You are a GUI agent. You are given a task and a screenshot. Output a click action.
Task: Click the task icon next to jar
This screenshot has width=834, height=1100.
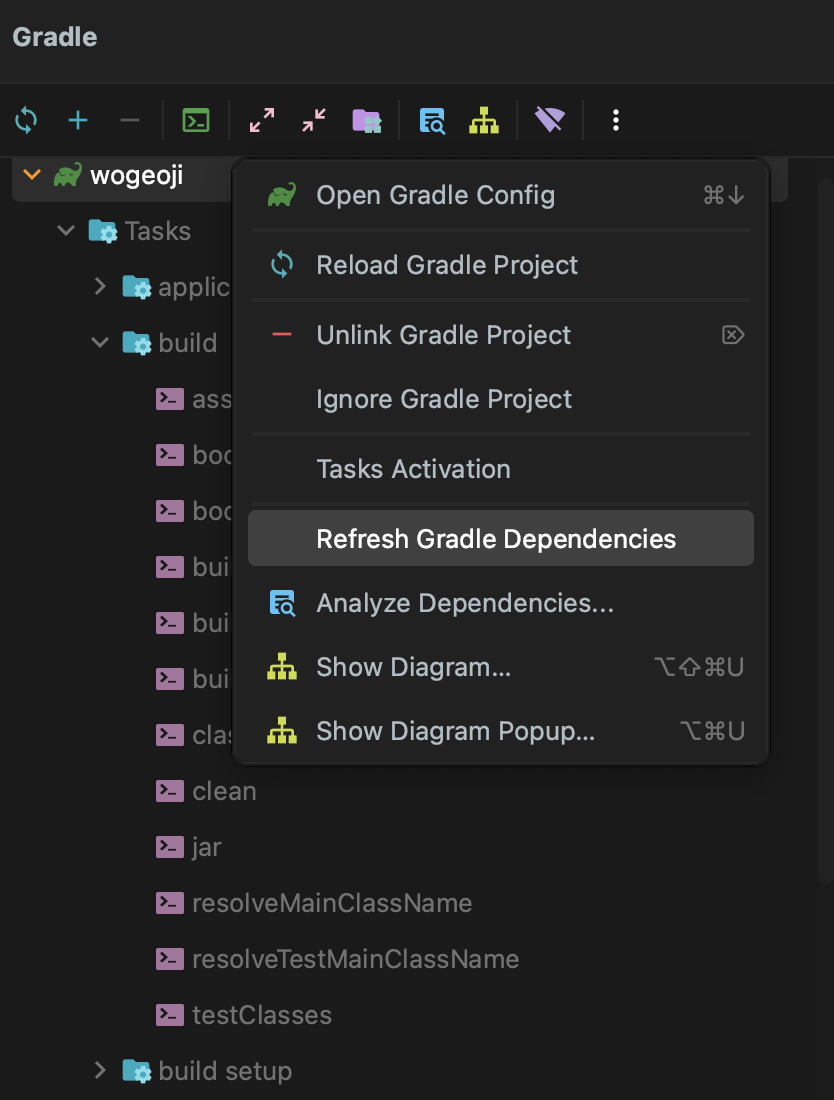click(x=170, y=847)
